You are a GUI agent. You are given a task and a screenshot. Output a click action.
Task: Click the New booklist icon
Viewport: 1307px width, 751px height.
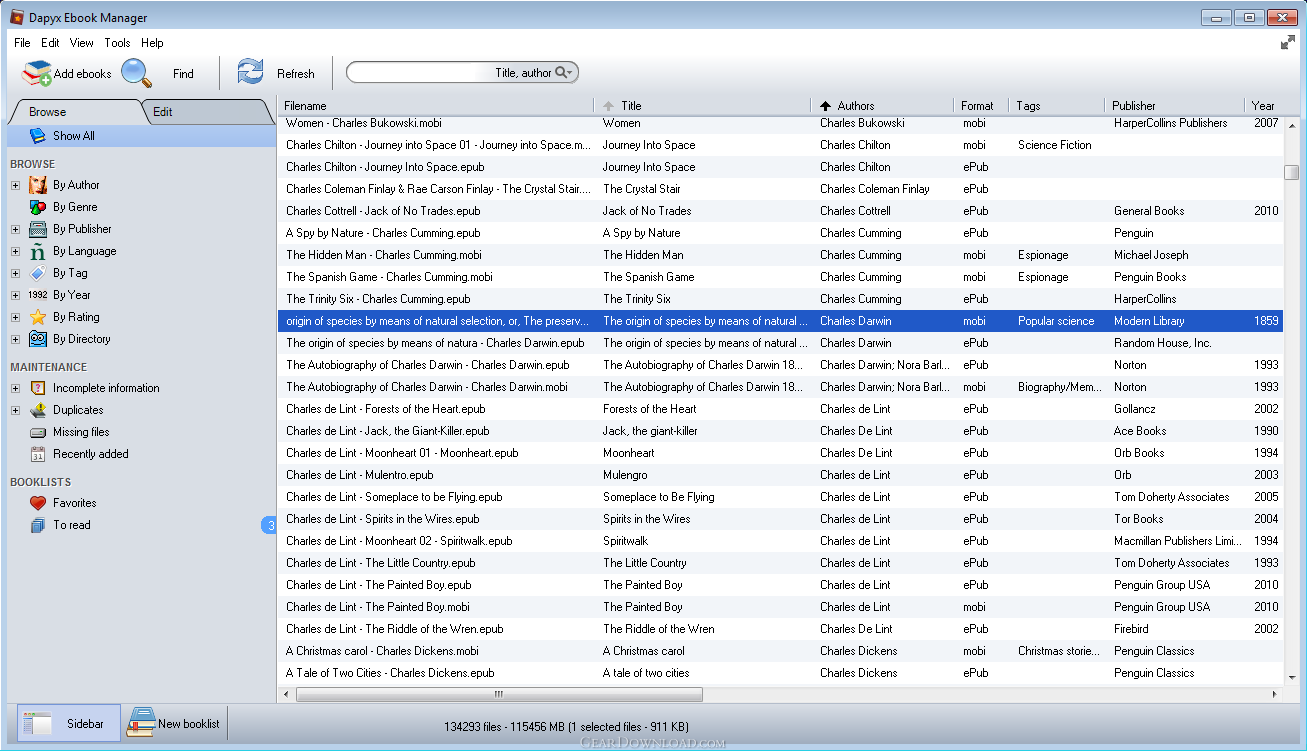pyautogui.click(x=141, y=722)
